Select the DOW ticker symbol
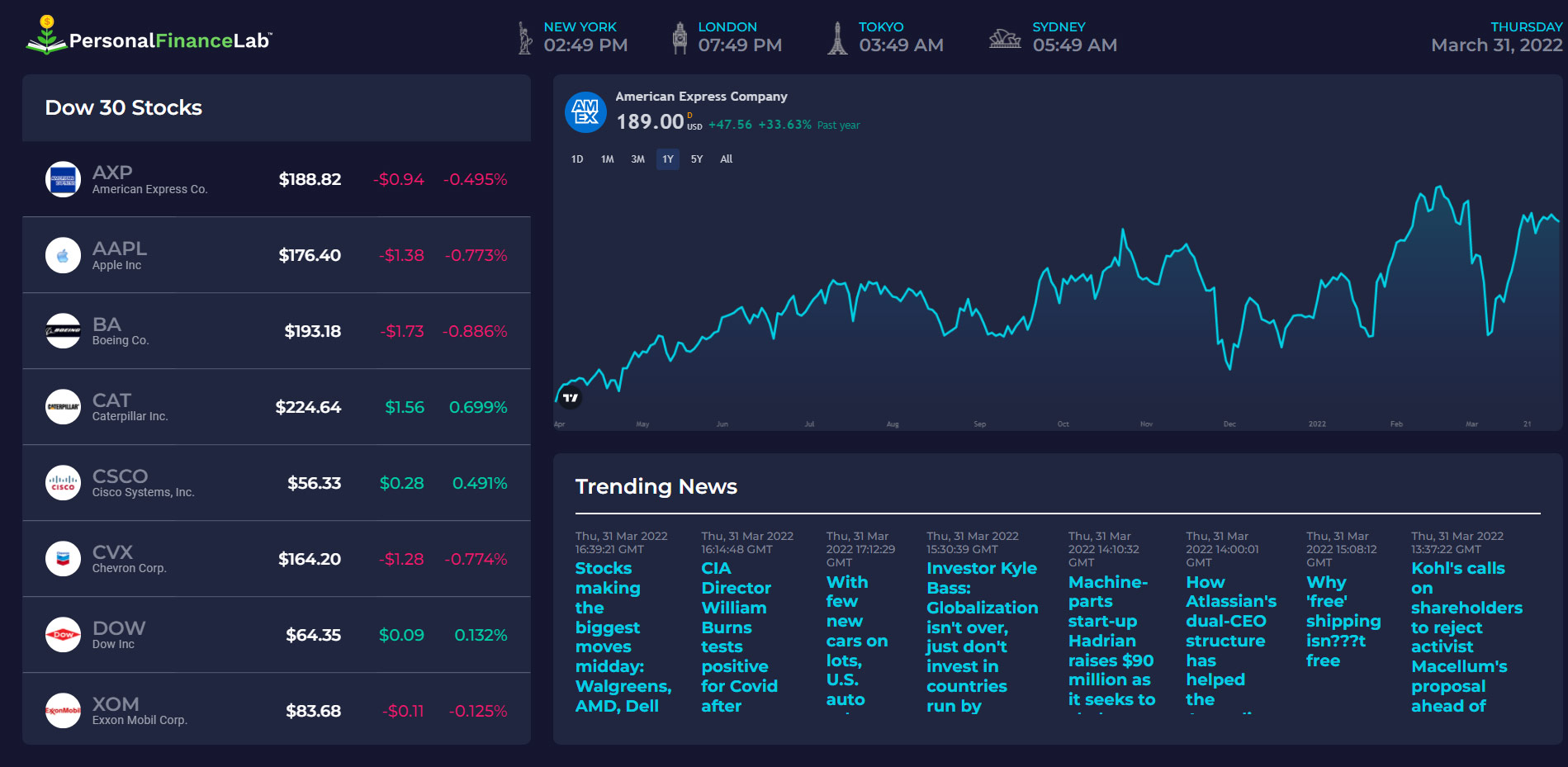Viewport: 1568px width, 767px height. click(x=119, y=628)
